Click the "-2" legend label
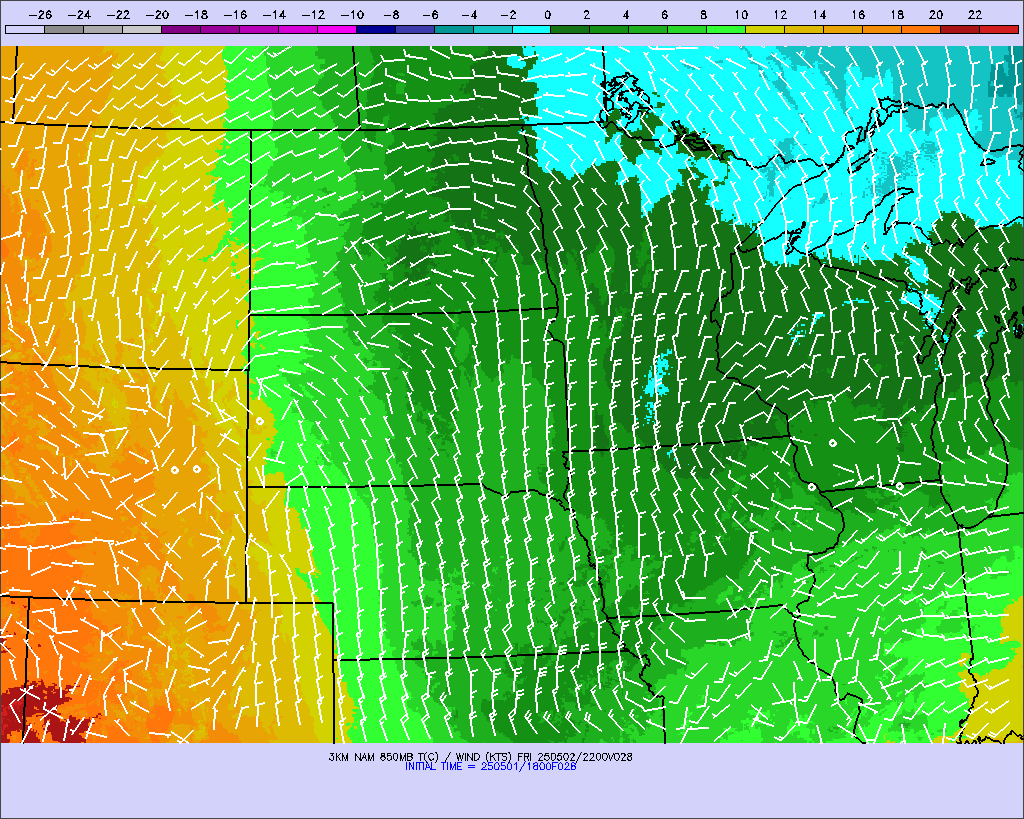Image resolution: width=1024 pixels, height=819 pixels. 508,15
